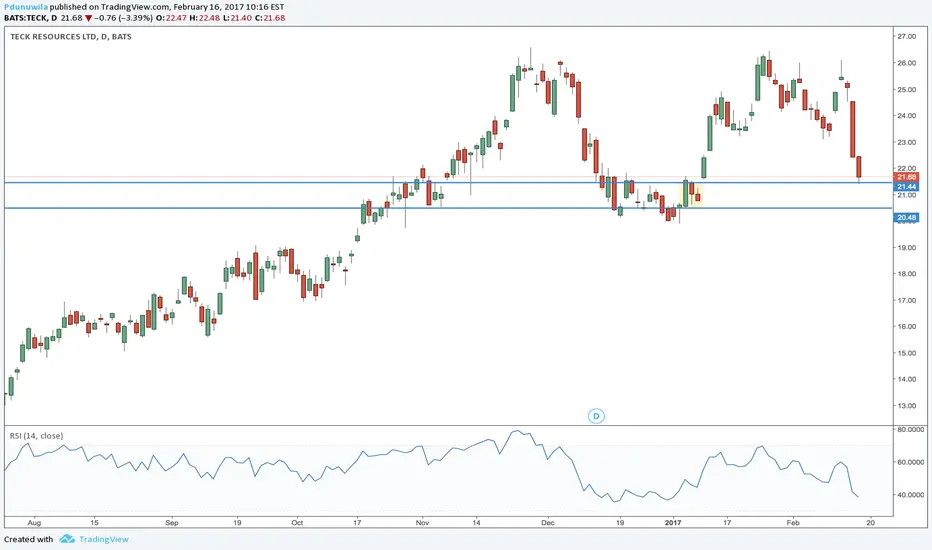Click the 80.0000 RSI axis value

click(910, 429)
